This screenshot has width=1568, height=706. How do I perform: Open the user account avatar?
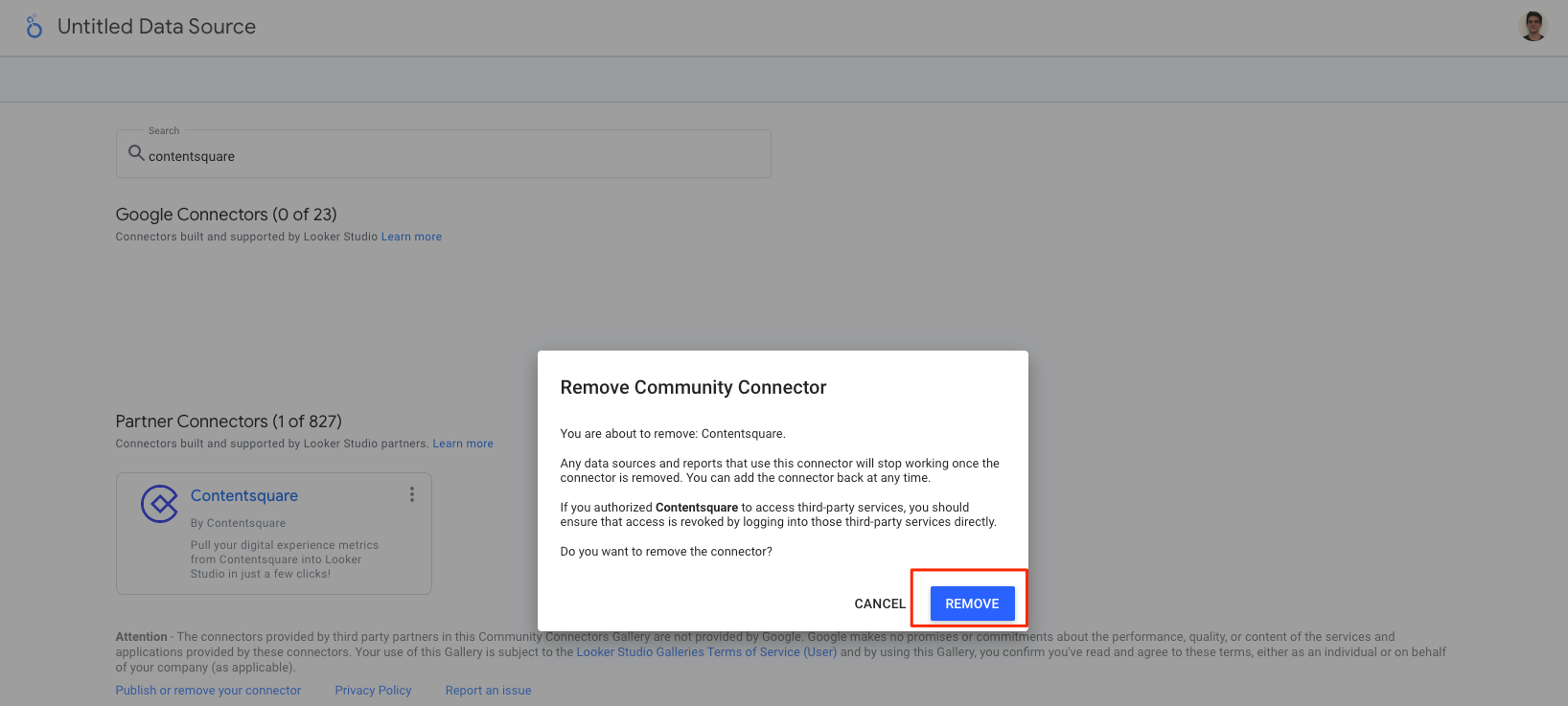point(1533,27)
